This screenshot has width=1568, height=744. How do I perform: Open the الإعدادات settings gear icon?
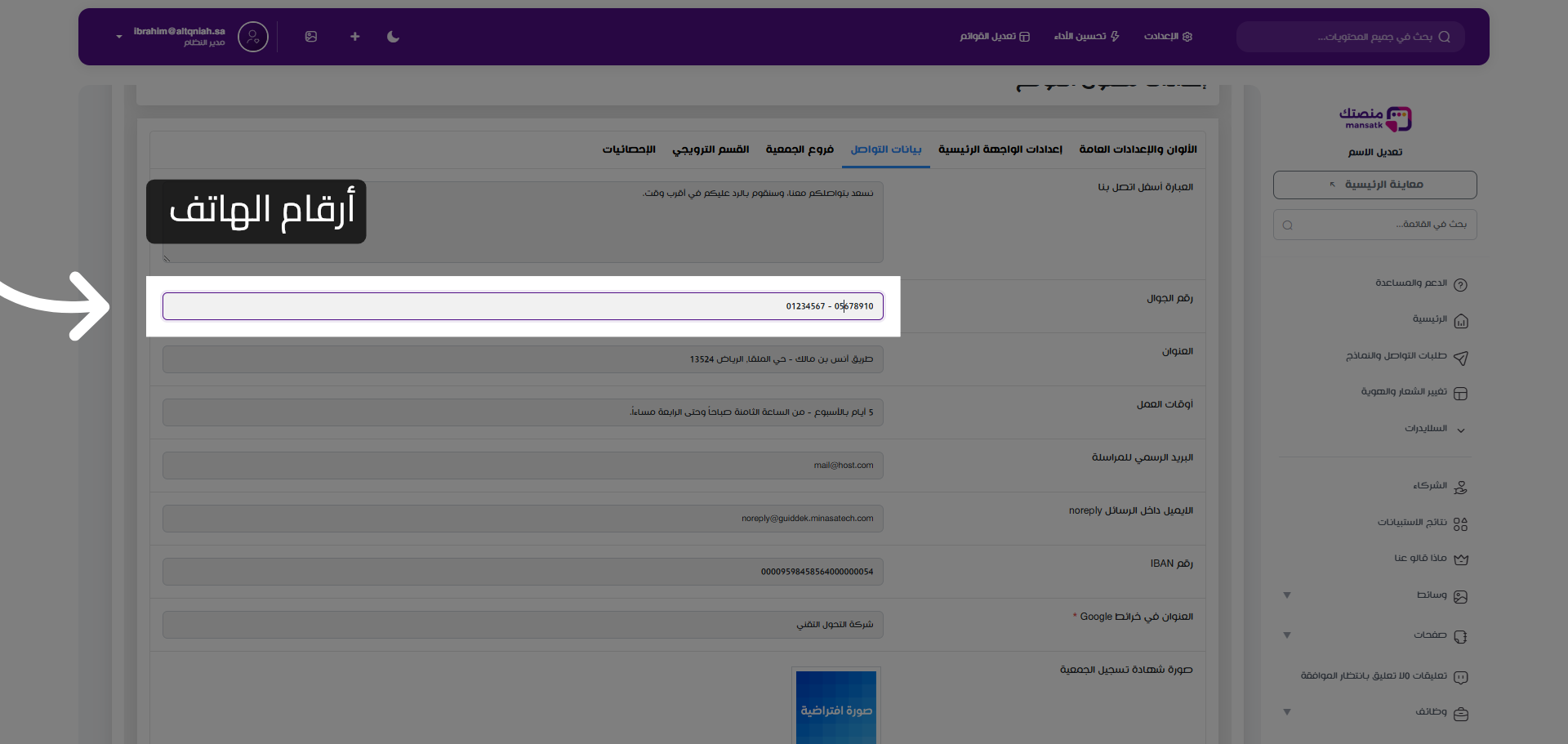click(1189, 37)
